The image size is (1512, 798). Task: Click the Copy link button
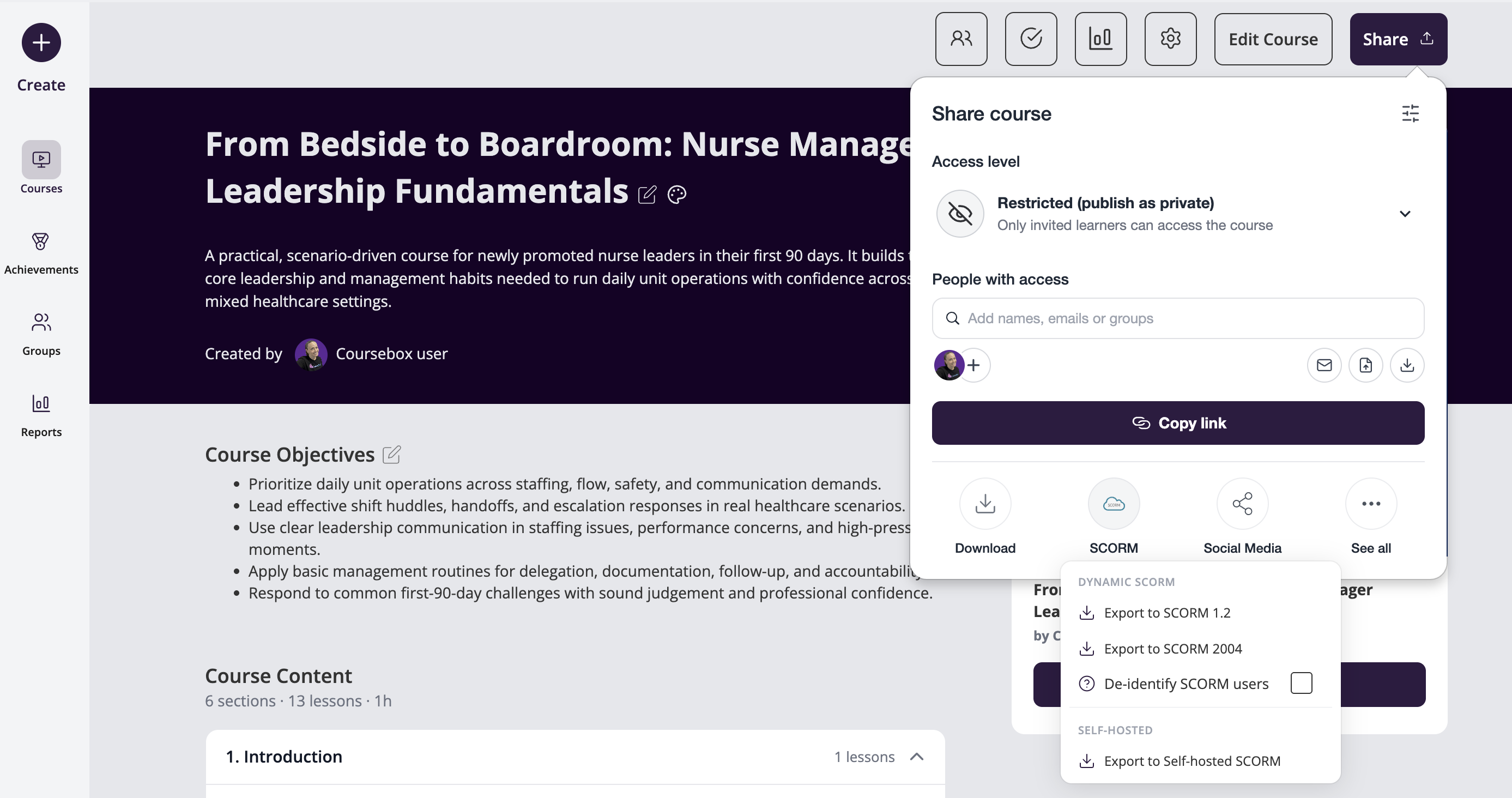[1178, 423]
